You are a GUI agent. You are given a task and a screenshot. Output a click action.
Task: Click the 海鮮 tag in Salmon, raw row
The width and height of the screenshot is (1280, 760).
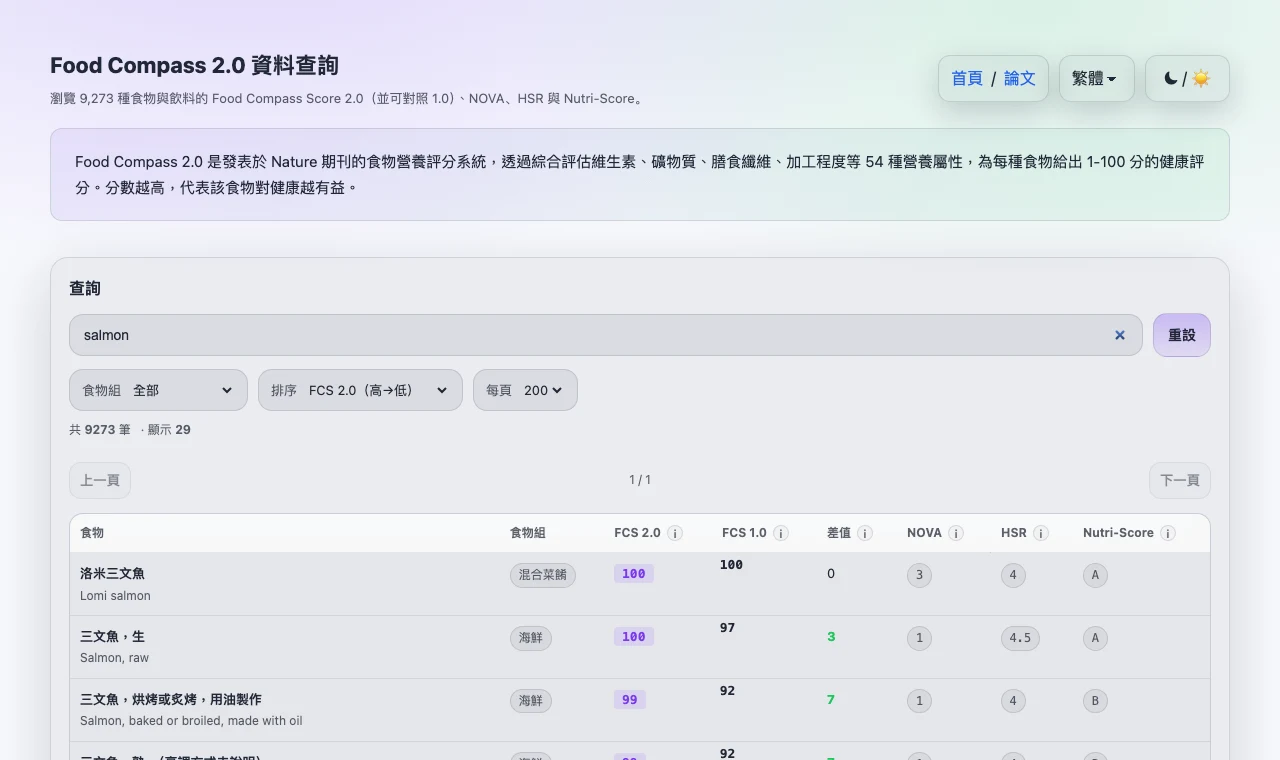531,638
